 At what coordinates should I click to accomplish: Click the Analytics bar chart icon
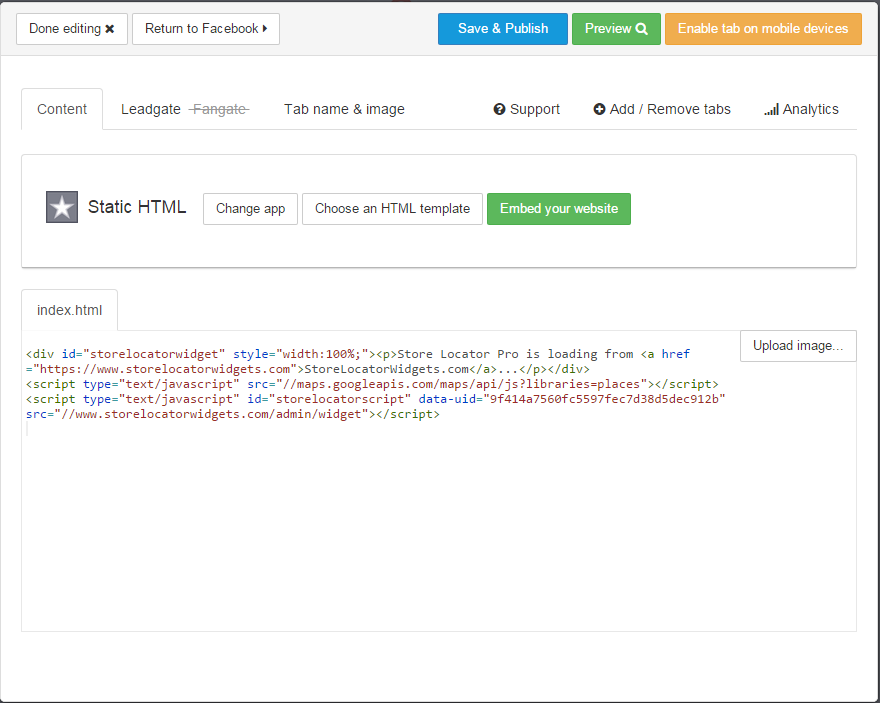[x=771, y=109]
